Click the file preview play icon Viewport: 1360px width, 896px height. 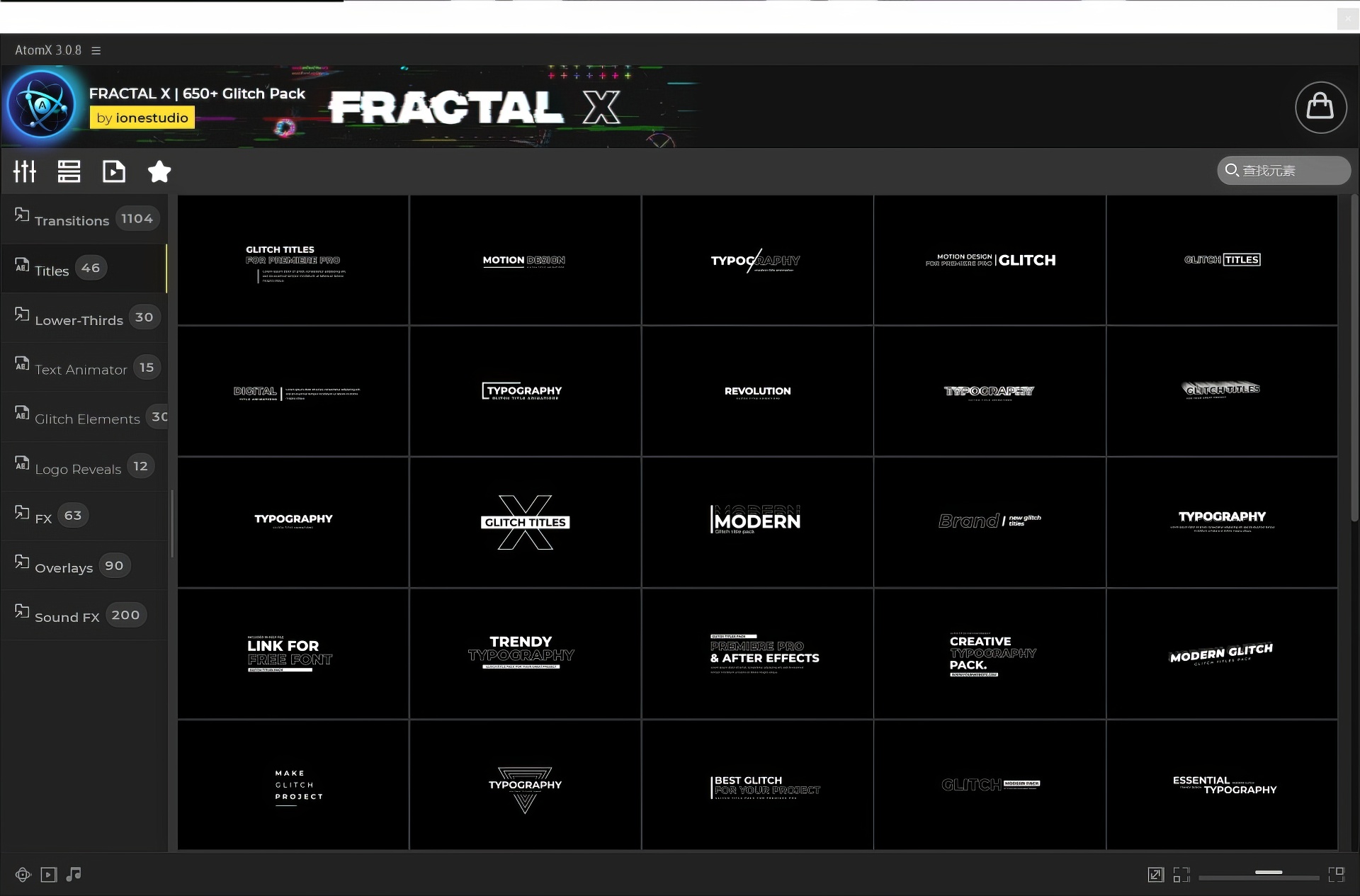(113, 171)
